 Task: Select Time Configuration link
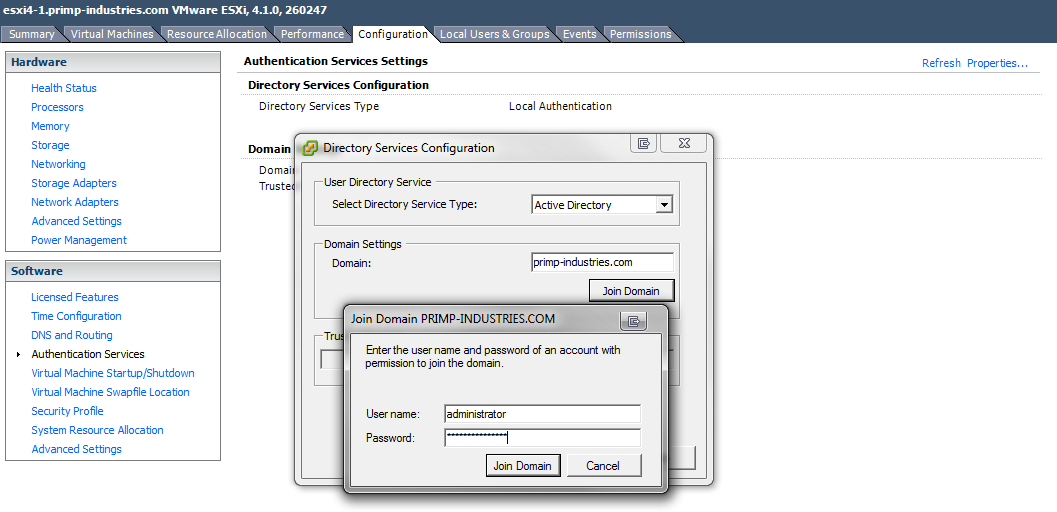tap(76, 316)
